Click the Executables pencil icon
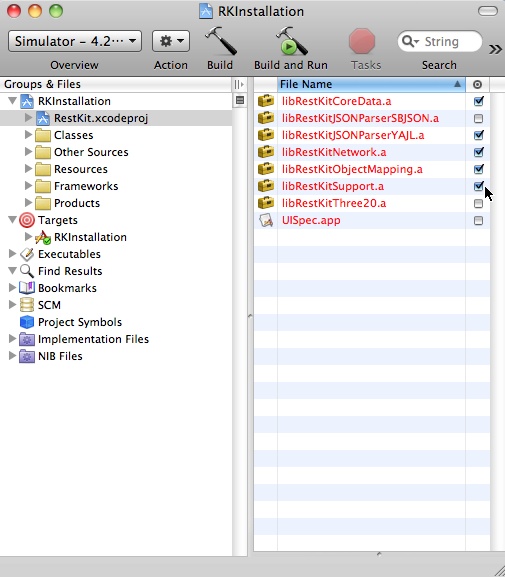 27,254
